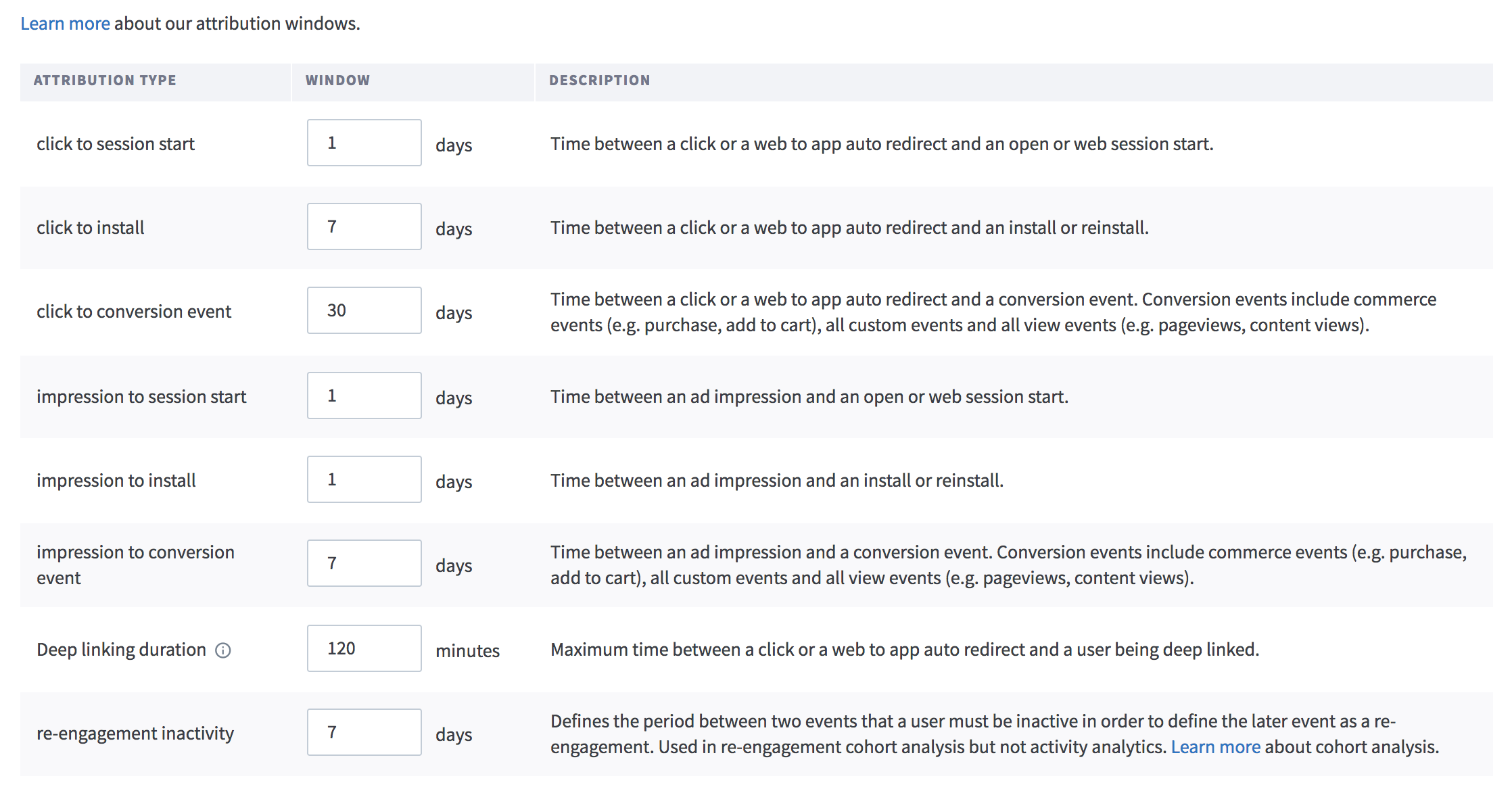Select the impression to install days input
The width and height of the screenshot is (1512, 791).
(364, 479)
